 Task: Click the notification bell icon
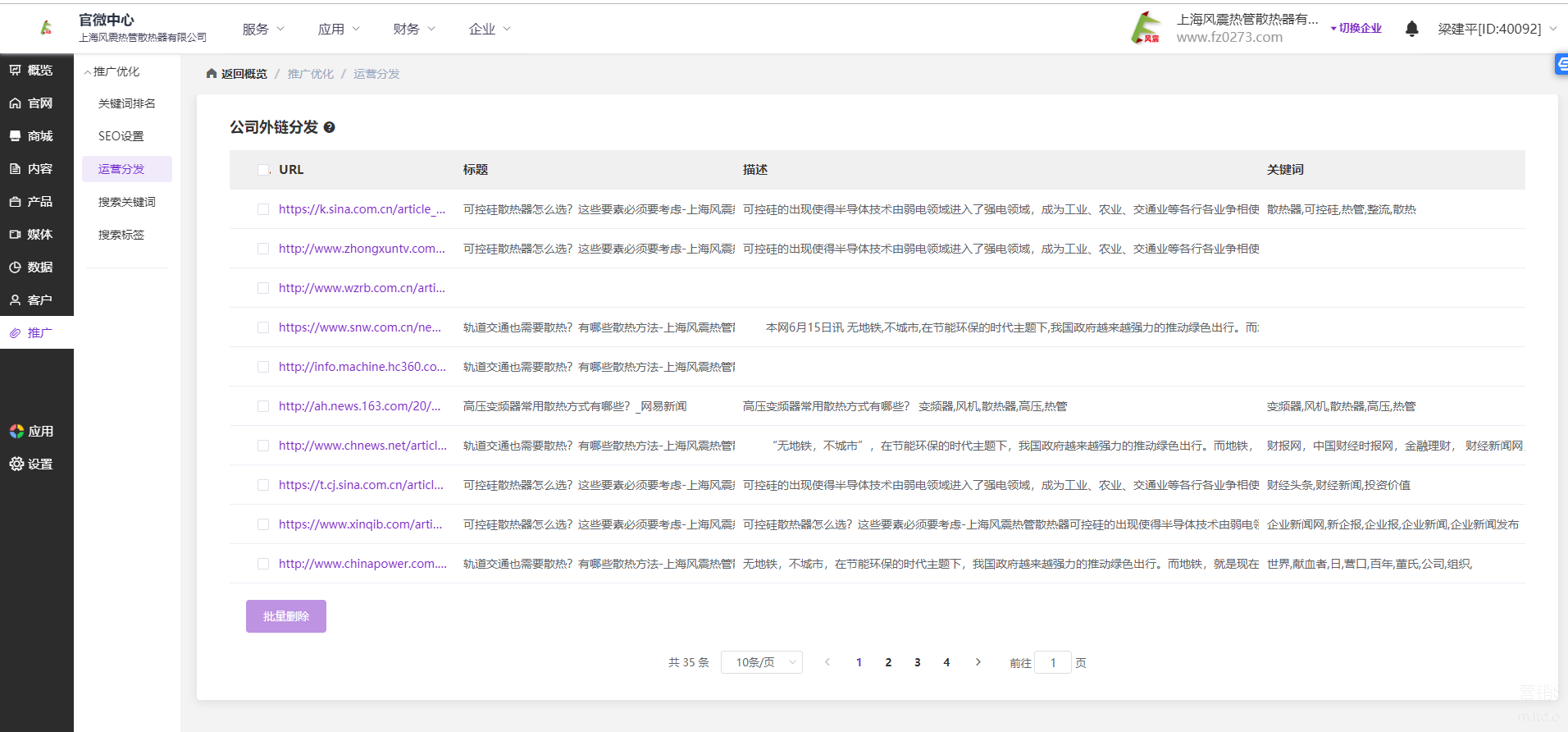point(1411,29)
